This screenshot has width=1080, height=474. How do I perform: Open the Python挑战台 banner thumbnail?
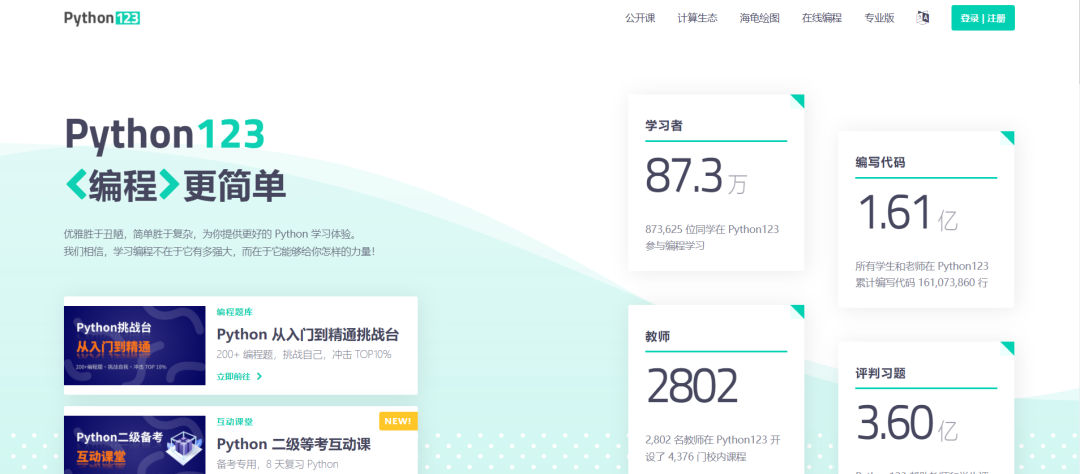tap(135, 345)
